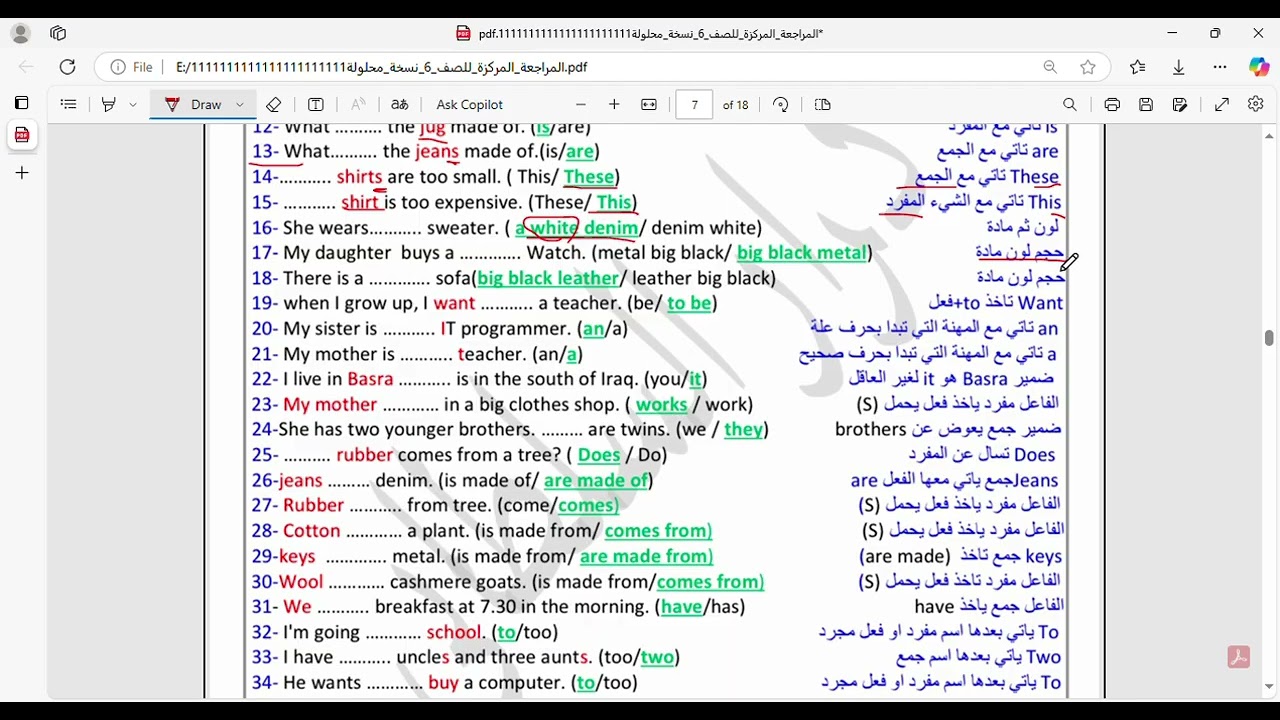Click the green 'works' in line 23
The image size is (1280, 720).
pos(661,405)
